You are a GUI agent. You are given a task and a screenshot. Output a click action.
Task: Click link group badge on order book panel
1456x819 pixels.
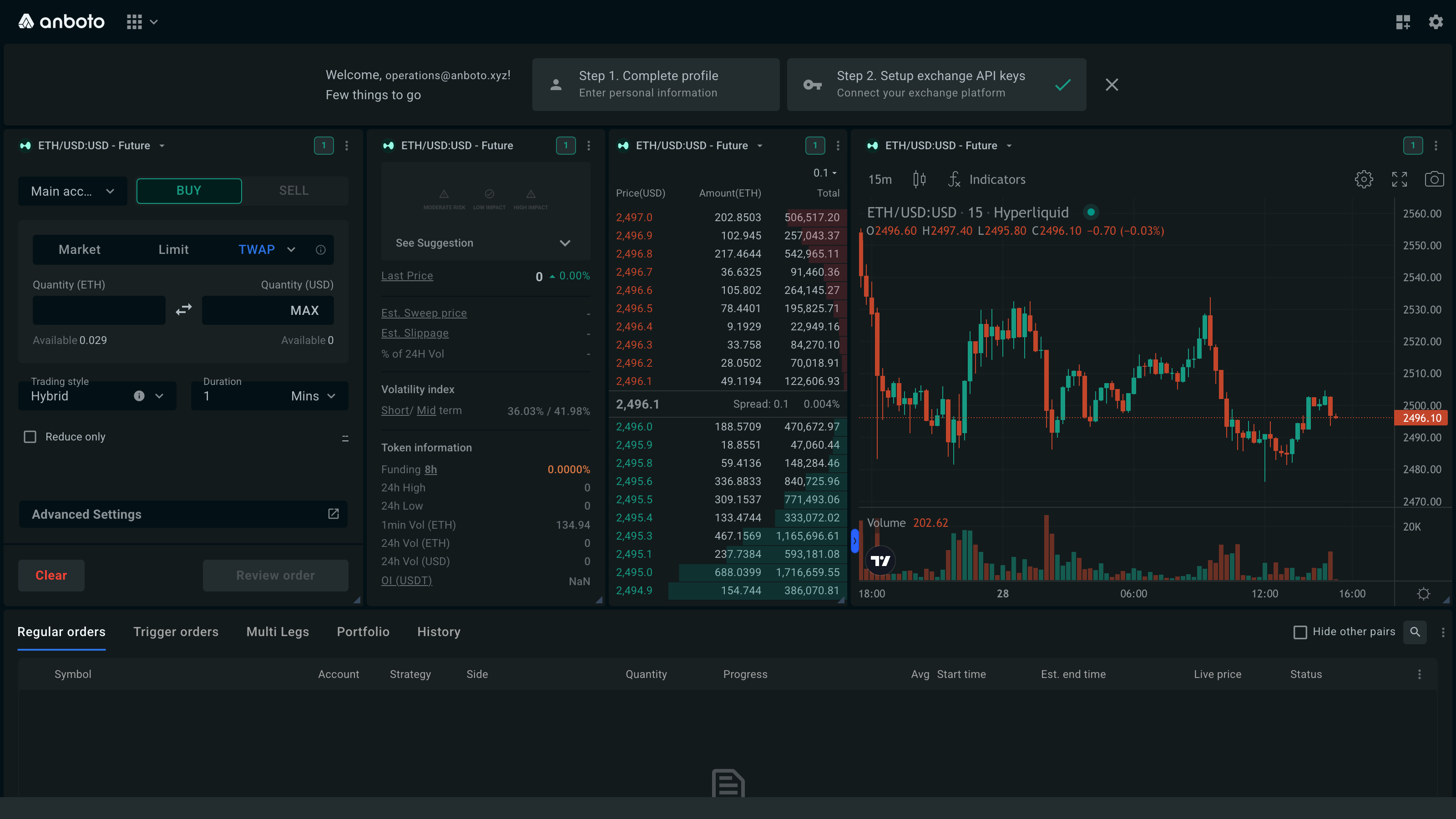point(814,146)
